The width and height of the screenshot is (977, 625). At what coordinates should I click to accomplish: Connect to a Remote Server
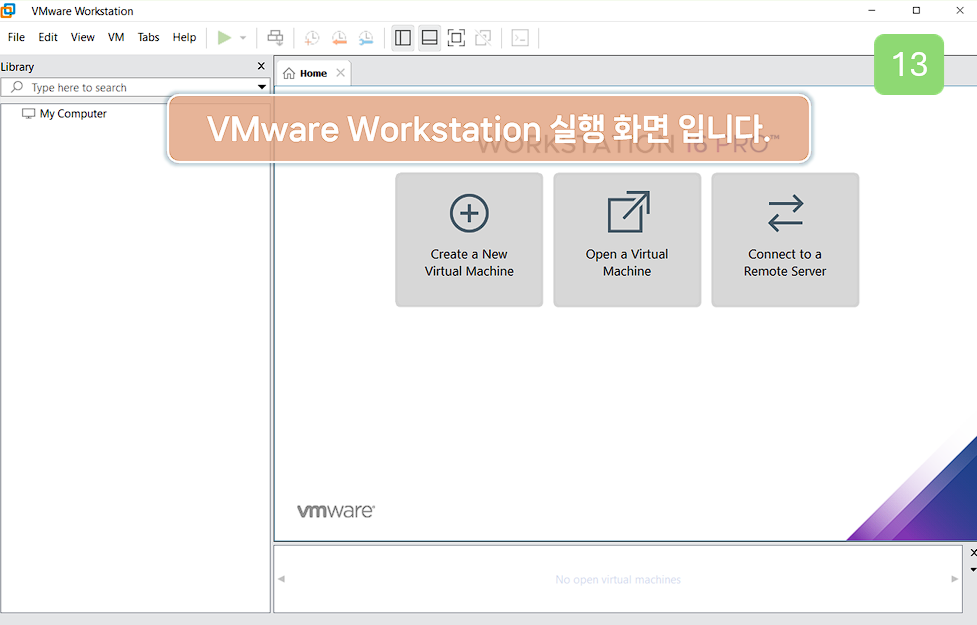pyautogui.click(x=785, y=240)
